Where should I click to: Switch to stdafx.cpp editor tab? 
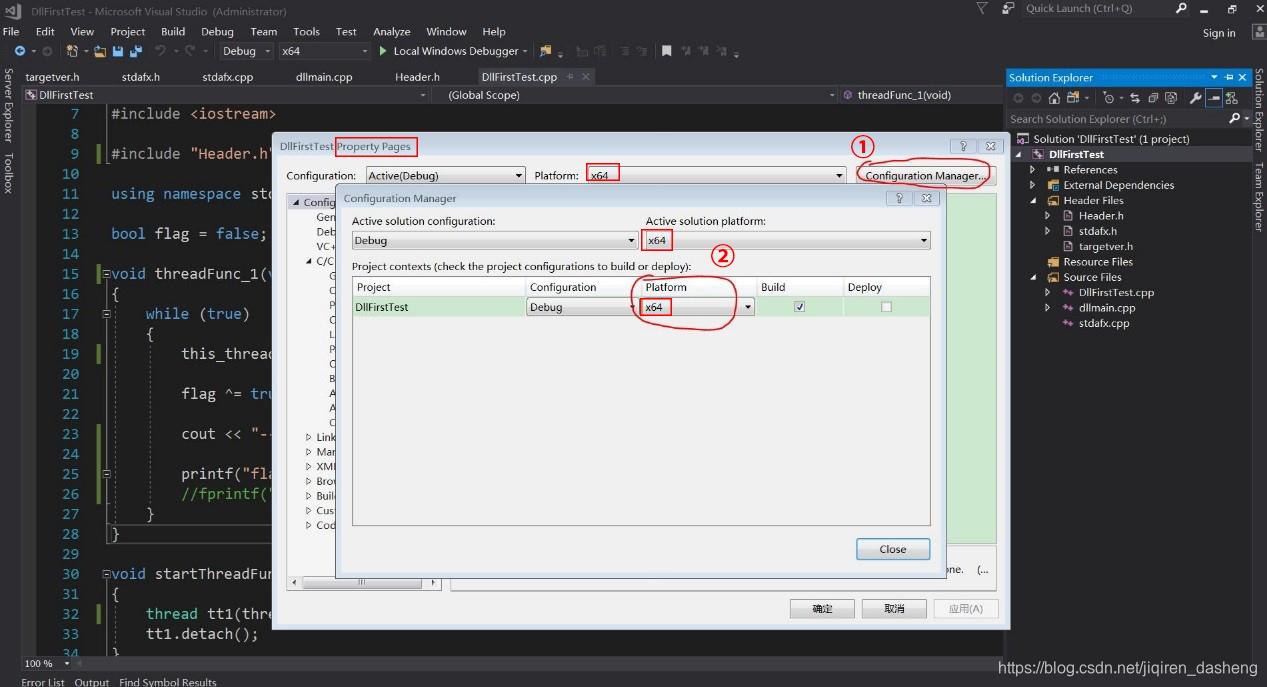tap(228, 77)
